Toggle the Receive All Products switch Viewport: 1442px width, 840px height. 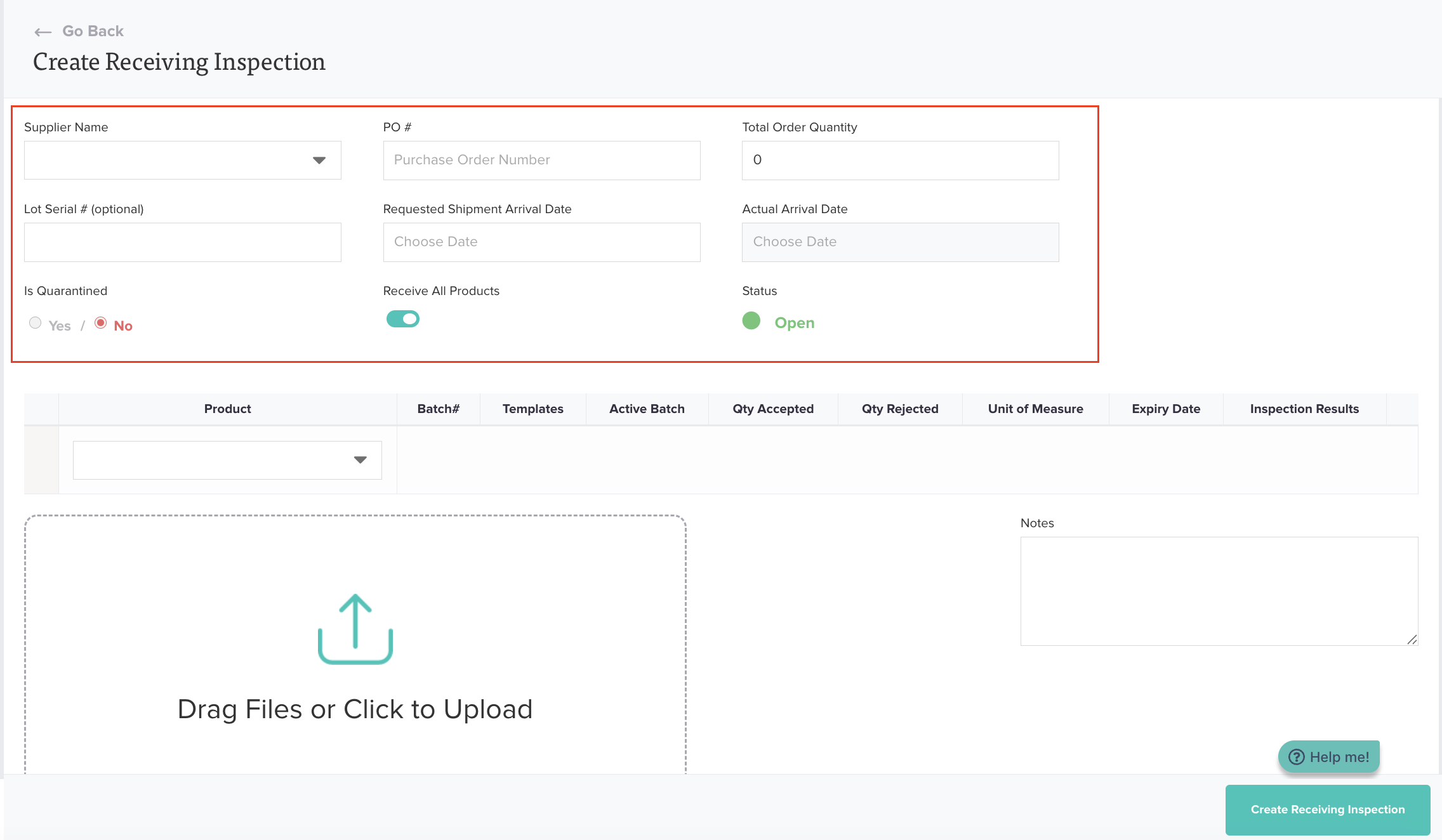tap(403, 319)
